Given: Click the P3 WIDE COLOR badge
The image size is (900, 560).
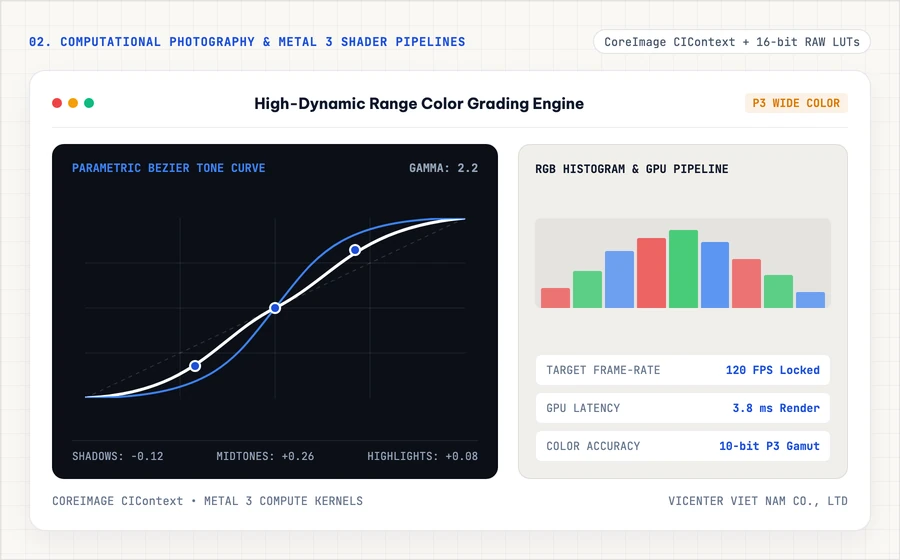Looking at the screenshot, I should pos(796,103).
